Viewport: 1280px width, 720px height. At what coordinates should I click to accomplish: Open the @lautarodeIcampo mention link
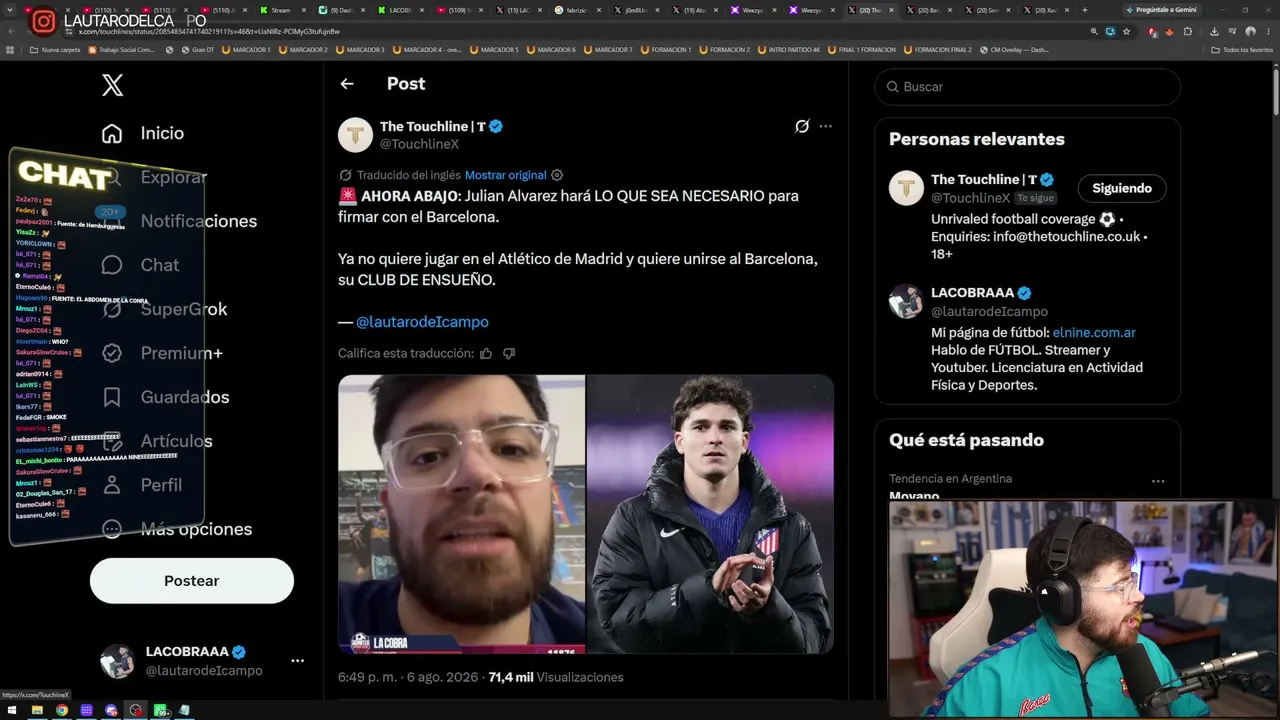point(422,322)
